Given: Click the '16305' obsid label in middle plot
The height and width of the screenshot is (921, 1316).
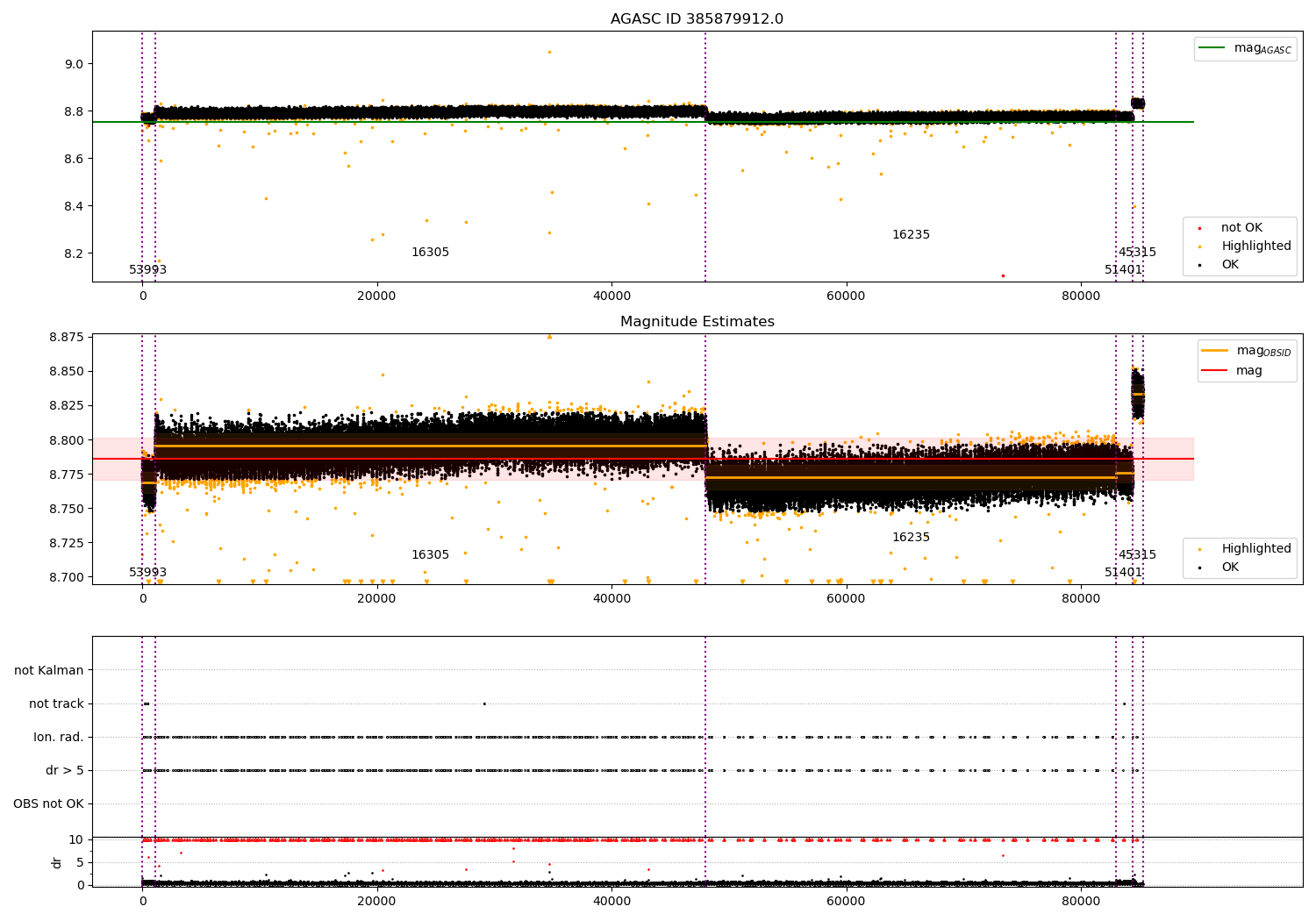Looking at the screenshot, I should click(x=430, y=555).
